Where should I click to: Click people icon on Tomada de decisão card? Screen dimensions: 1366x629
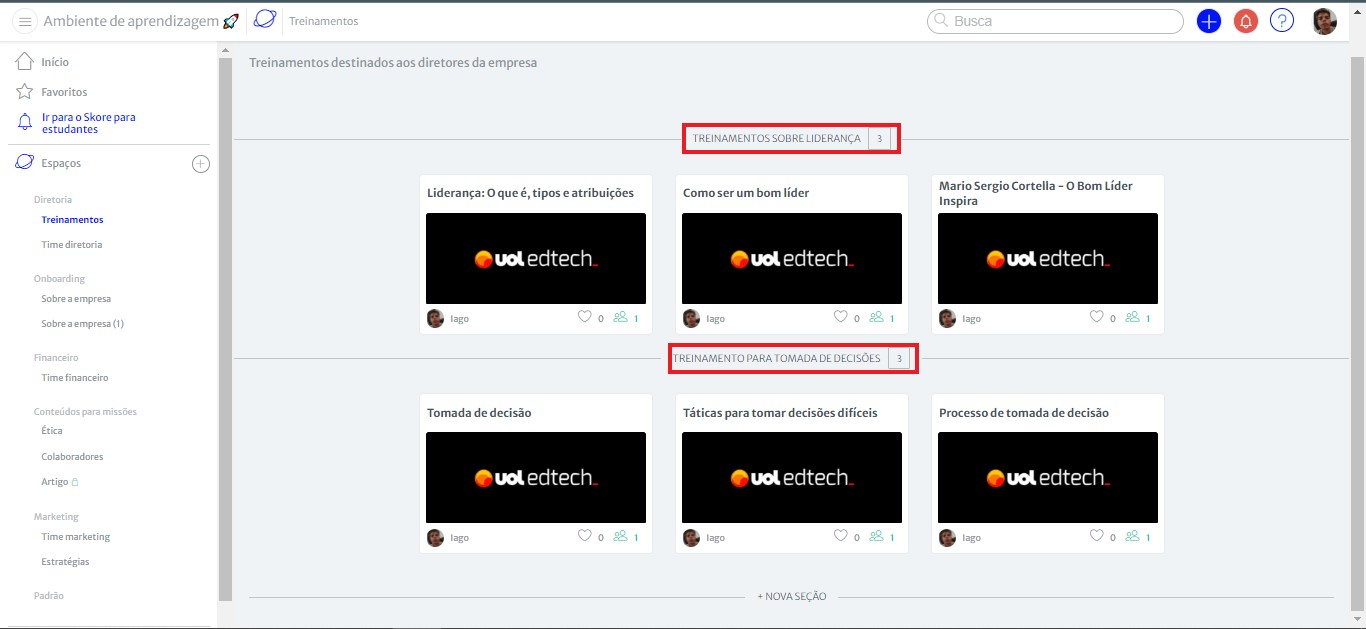coord(621,536)
